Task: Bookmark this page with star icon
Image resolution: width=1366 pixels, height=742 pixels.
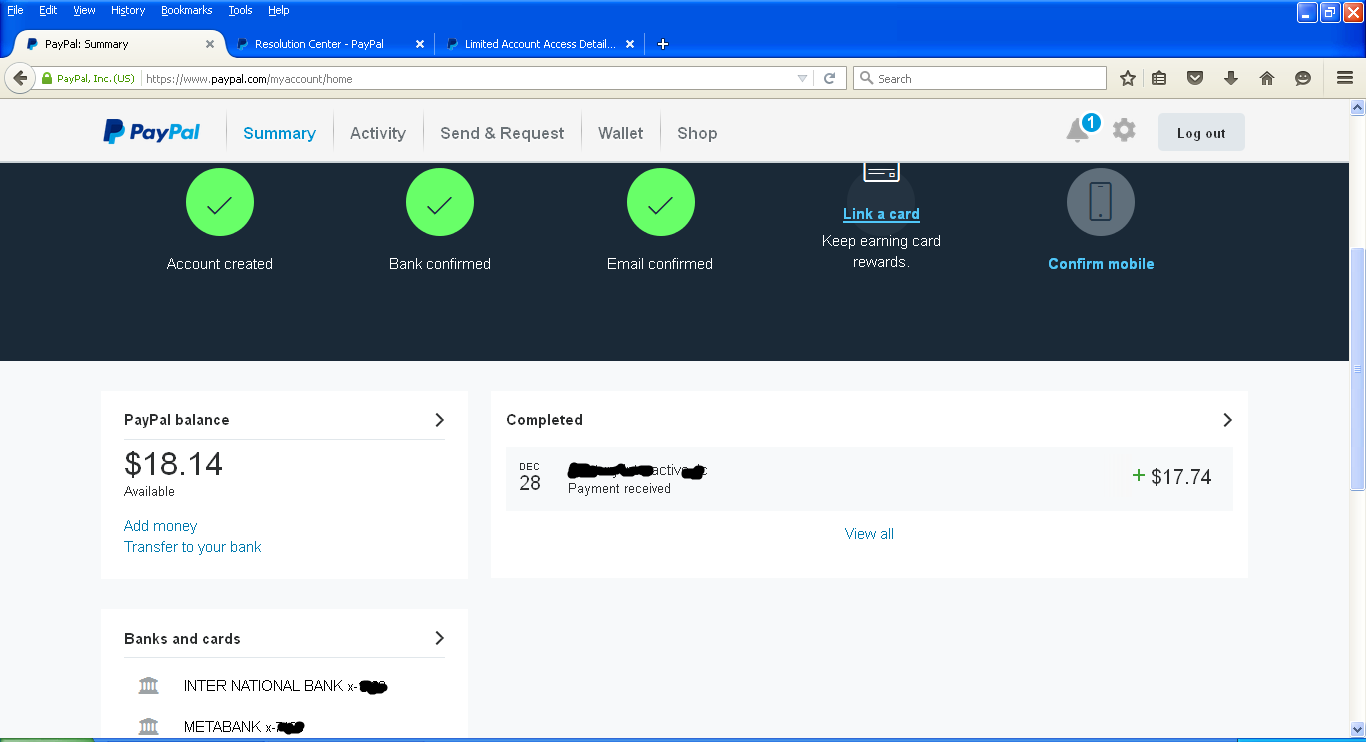Action: pyautogui.click(x=1128, y=78)
